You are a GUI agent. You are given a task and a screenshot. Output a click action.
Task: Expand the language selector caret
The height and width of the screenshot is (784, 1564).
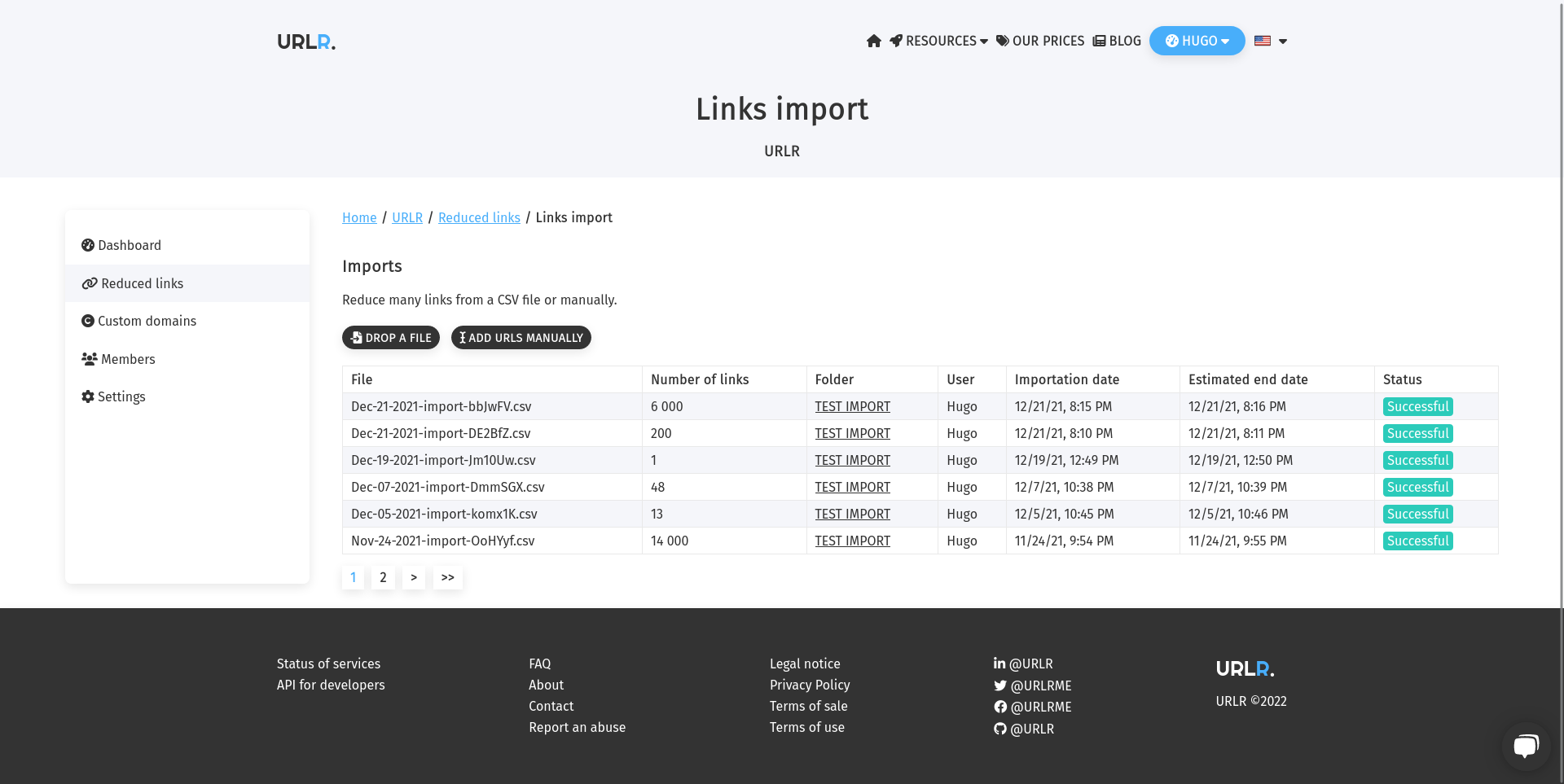coord(1283,42)
